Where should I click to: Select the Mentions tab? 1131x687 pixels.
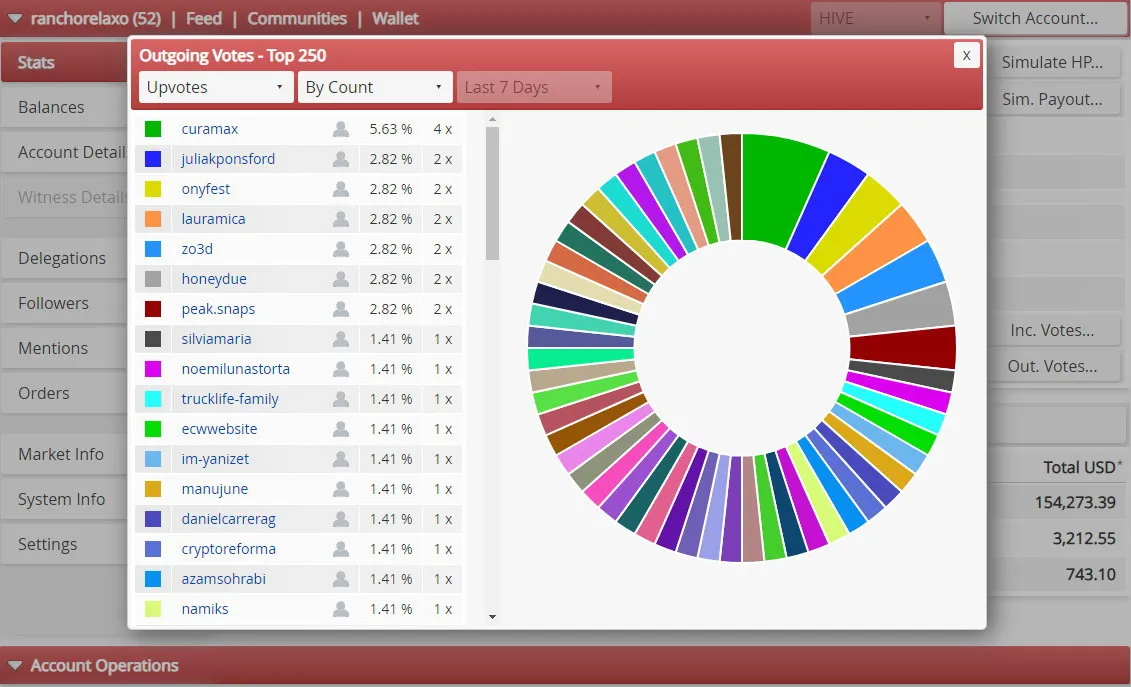65,348
